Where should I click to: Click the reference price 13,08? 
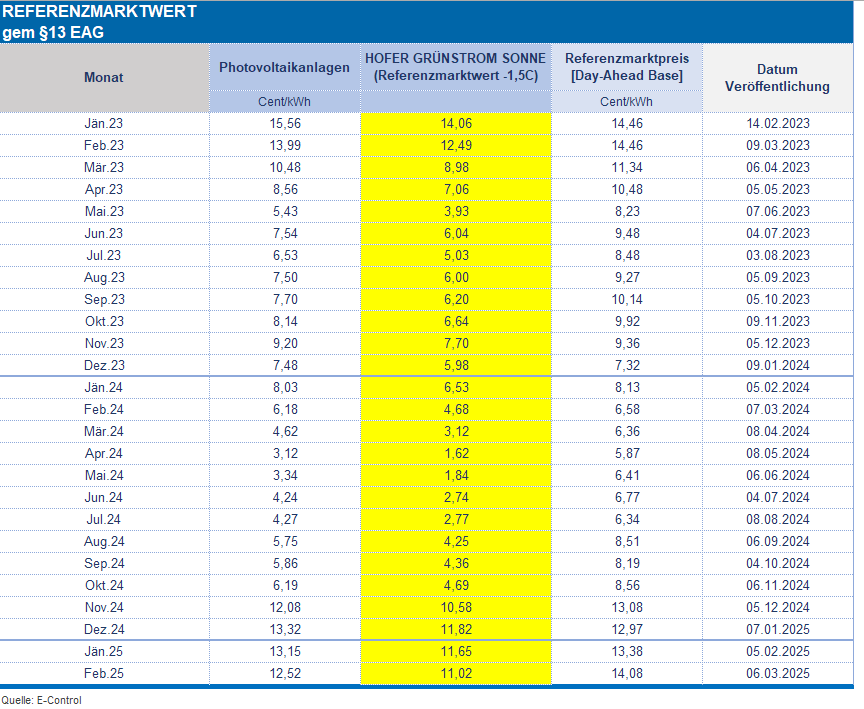coord(626,608)
